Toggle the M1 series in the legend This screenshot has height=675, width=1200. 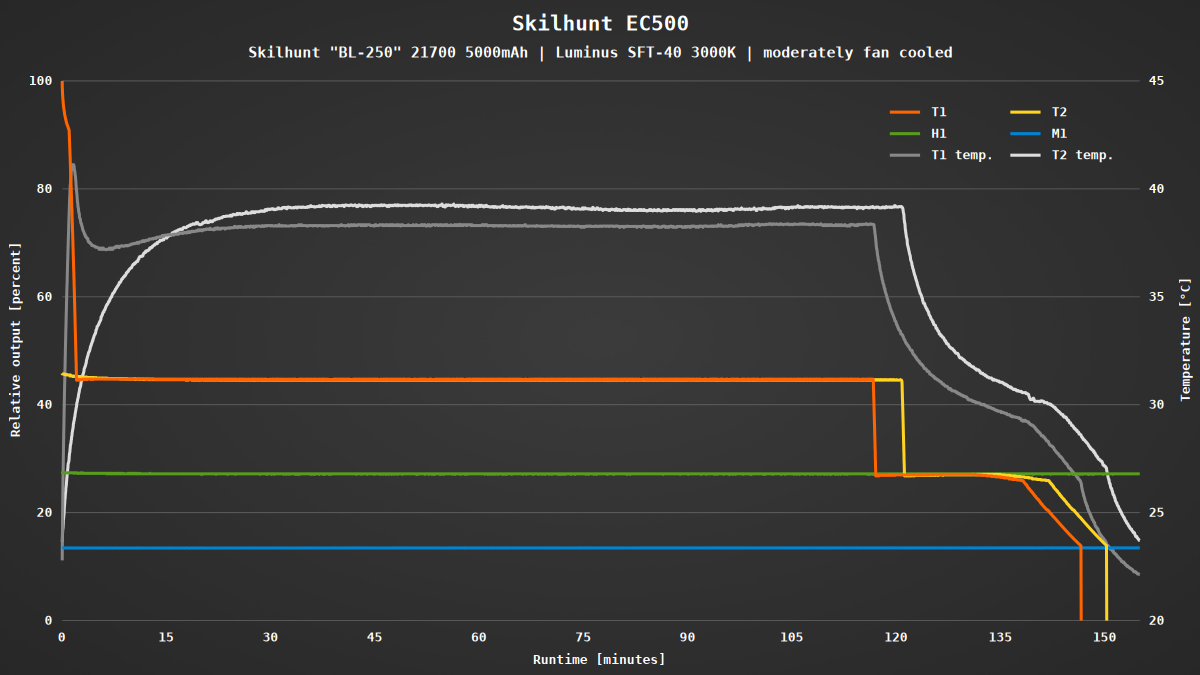coord(1038,133)
